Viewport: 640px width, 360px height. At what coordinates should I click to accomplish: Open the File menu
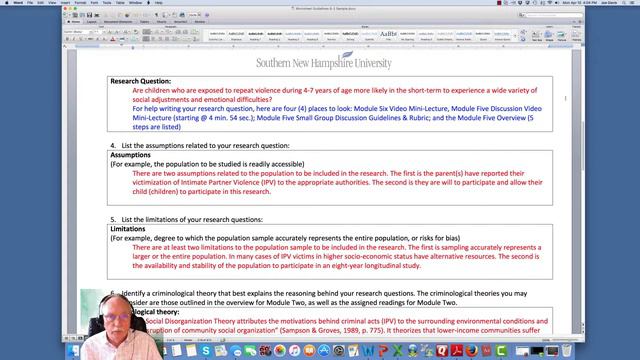[30, 2]
